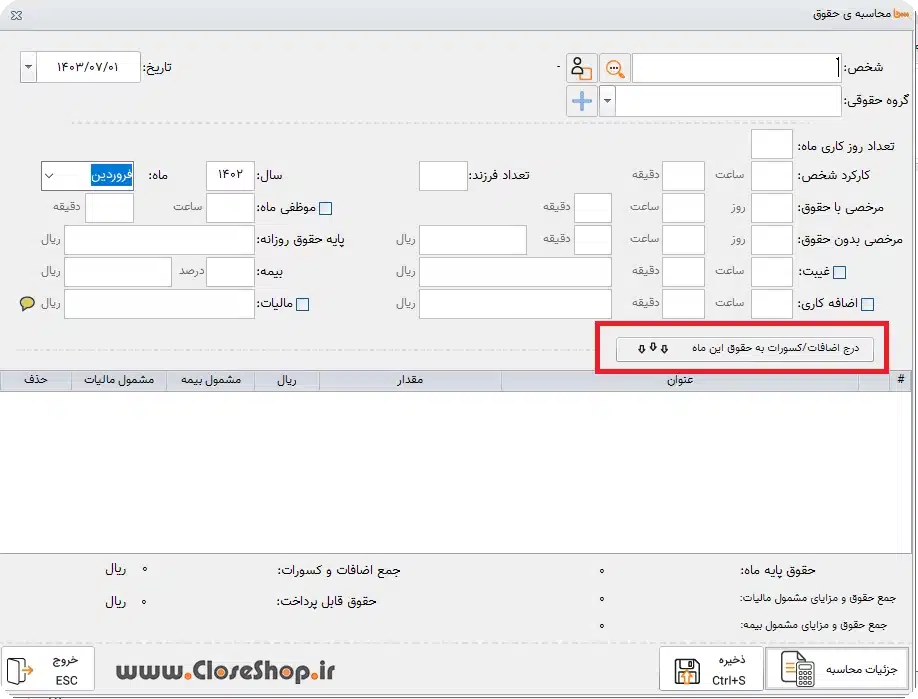Viewport: 918px width, 699px height.
Task: Click the مرخصی با حقوق دقیقه field
Action: click(593, 208)
